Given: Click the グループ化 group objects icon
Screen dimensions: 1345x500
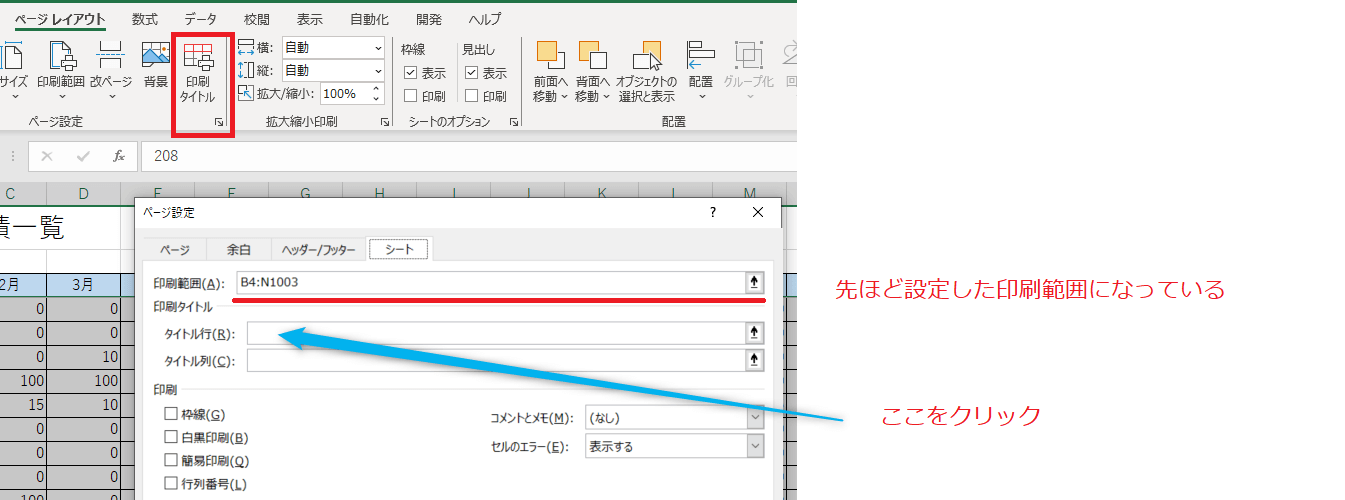Looking at the screenshot, I should tap(748, 55).
